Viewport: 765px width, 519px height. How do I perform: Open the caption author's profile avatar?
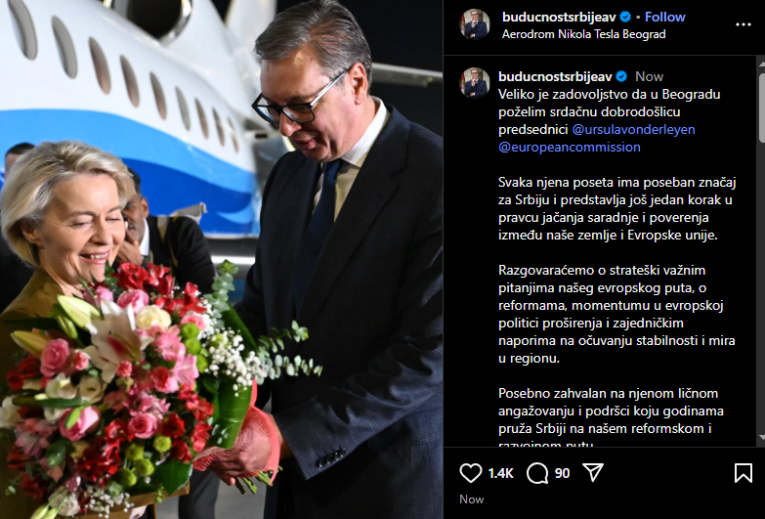pyautogui.click(x=475, y=82)
